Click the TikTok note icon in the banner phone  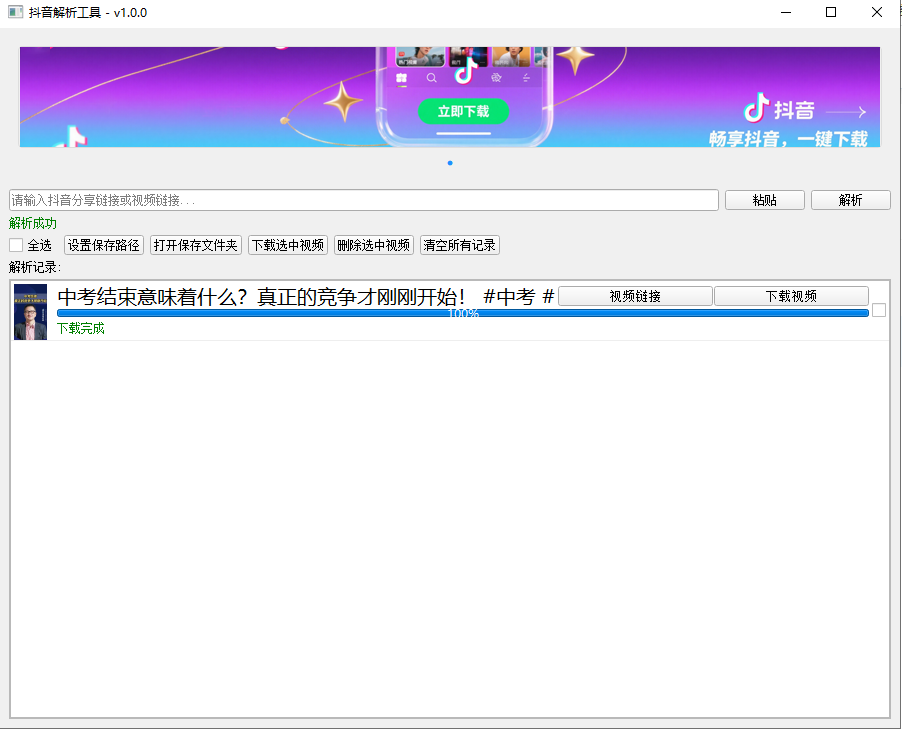465,71
